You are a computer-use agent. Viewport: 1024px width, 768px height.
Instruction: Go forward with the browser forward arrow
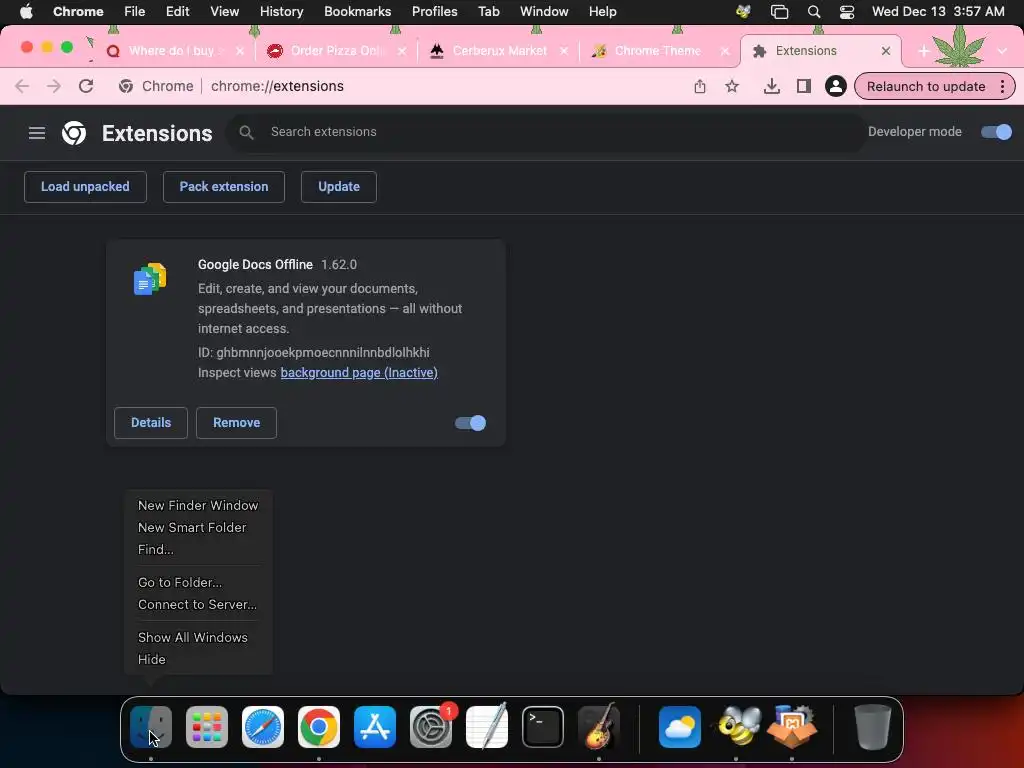pos(54,86)
